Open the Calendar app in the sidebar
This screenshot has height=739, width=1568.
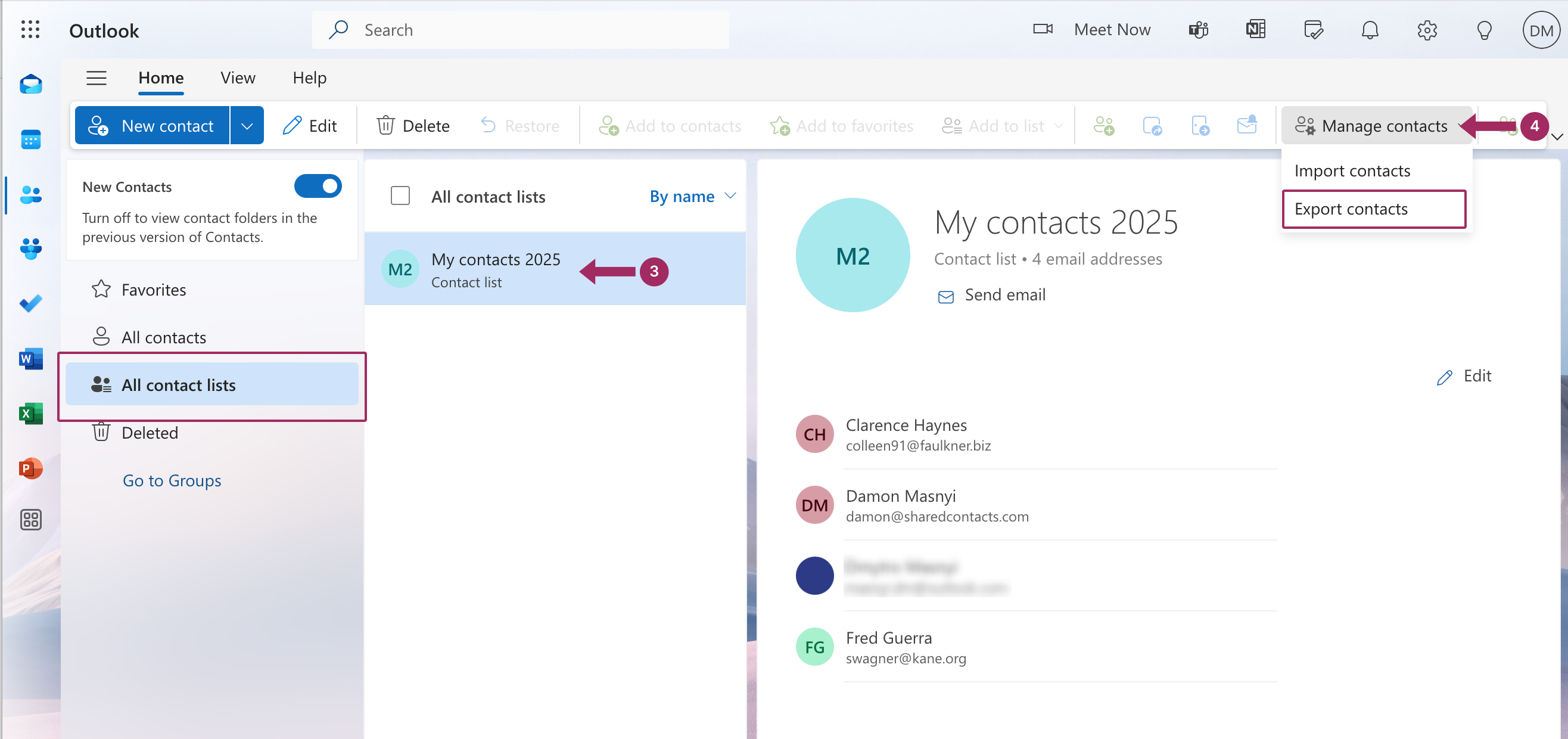pos(30,139)
